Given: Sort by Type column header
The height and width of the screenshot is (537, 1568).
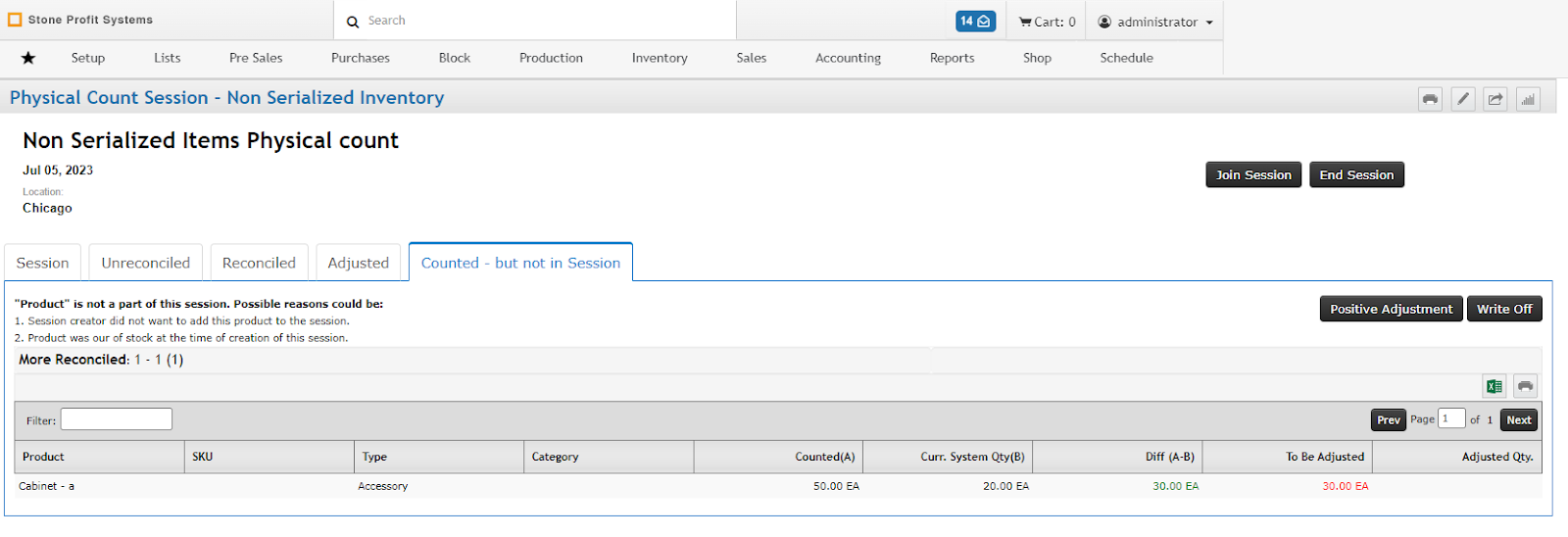Looking at the screenshot, I should (439, 457).
